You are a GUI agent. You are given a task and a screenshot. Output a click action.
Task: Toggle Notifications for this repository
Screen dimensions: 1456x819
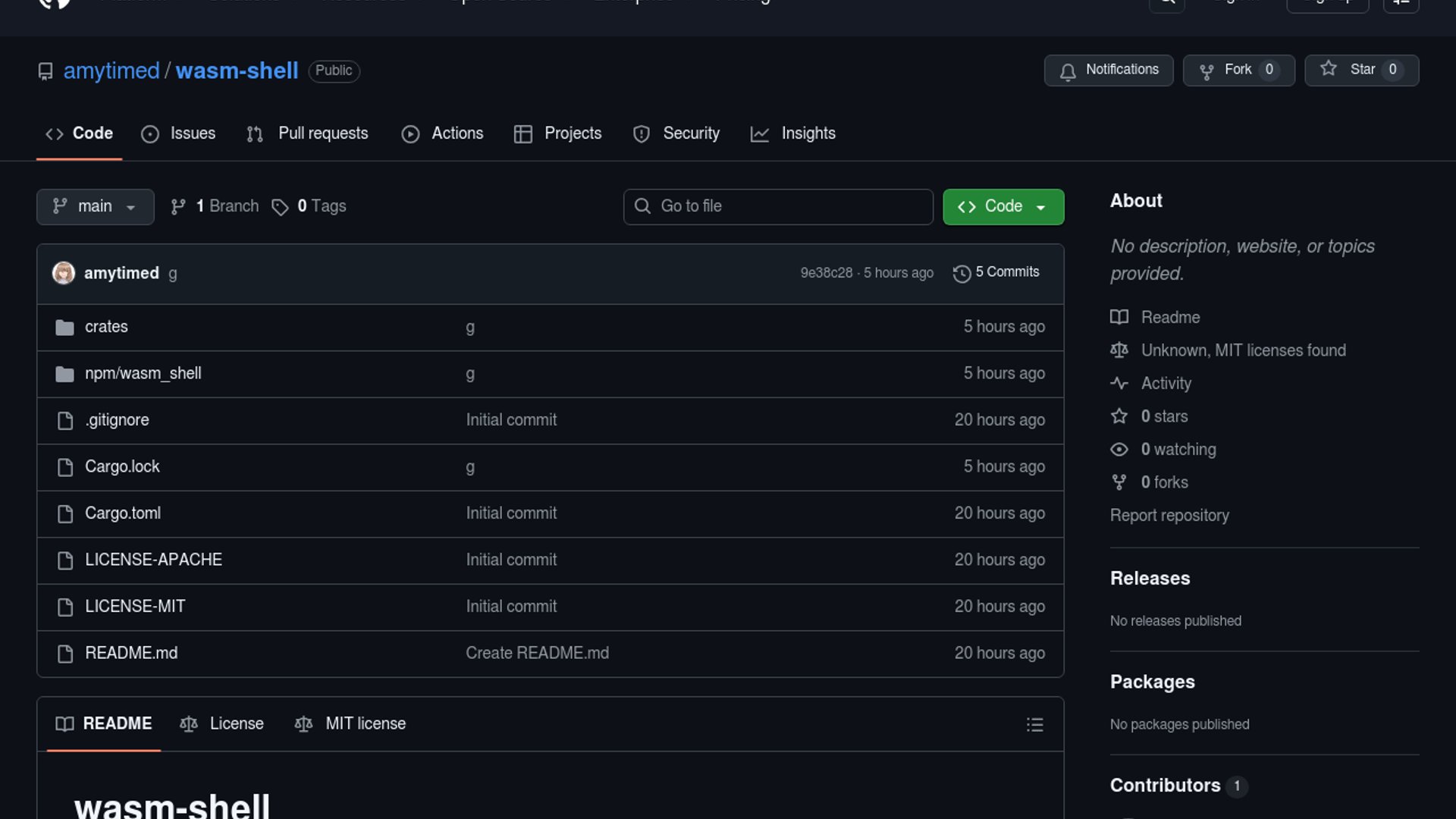[1109, 70]
